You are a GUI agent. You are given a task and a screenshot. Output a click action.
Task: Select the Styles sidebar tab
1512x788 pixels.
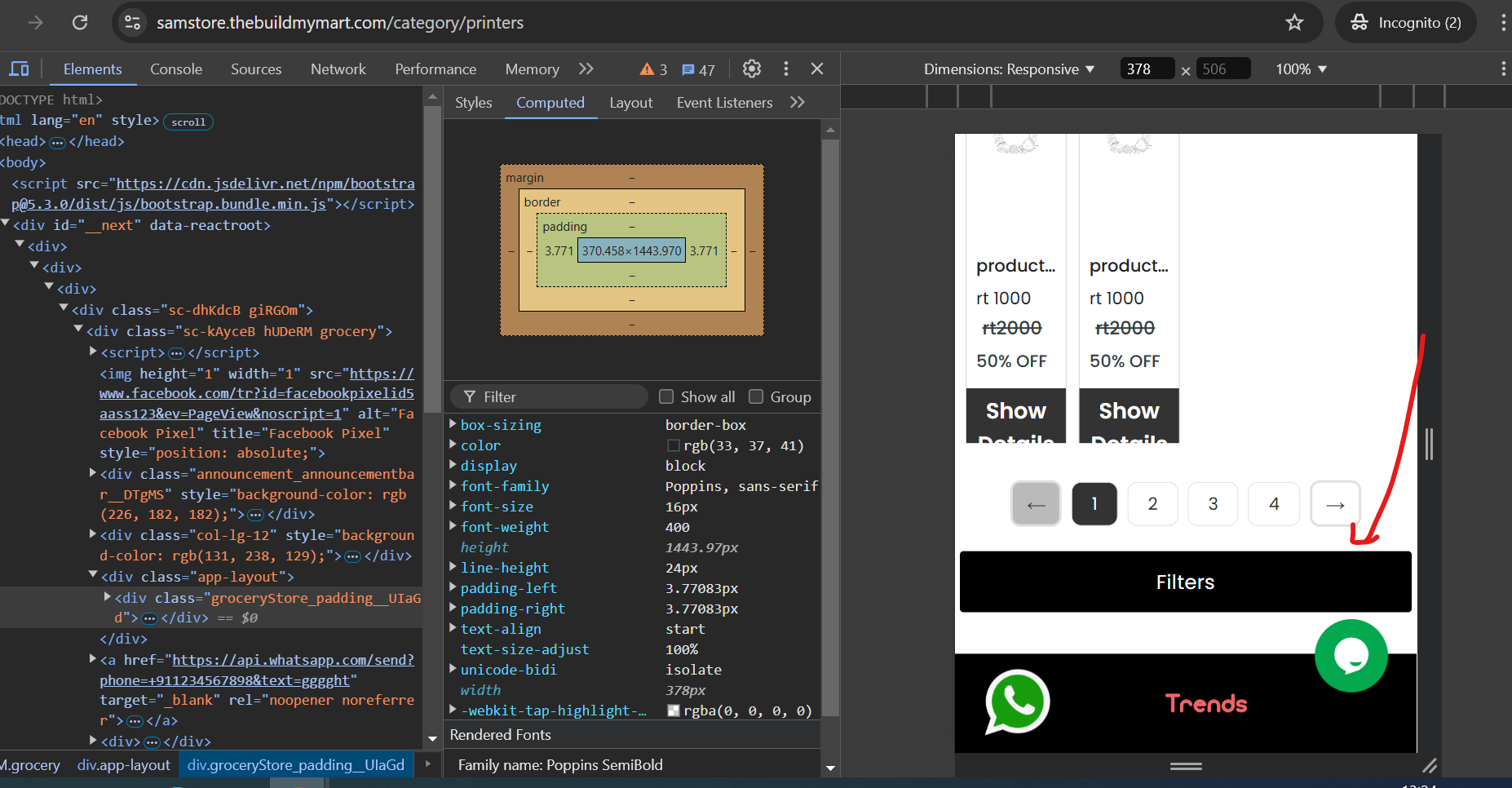coord(474,103)
